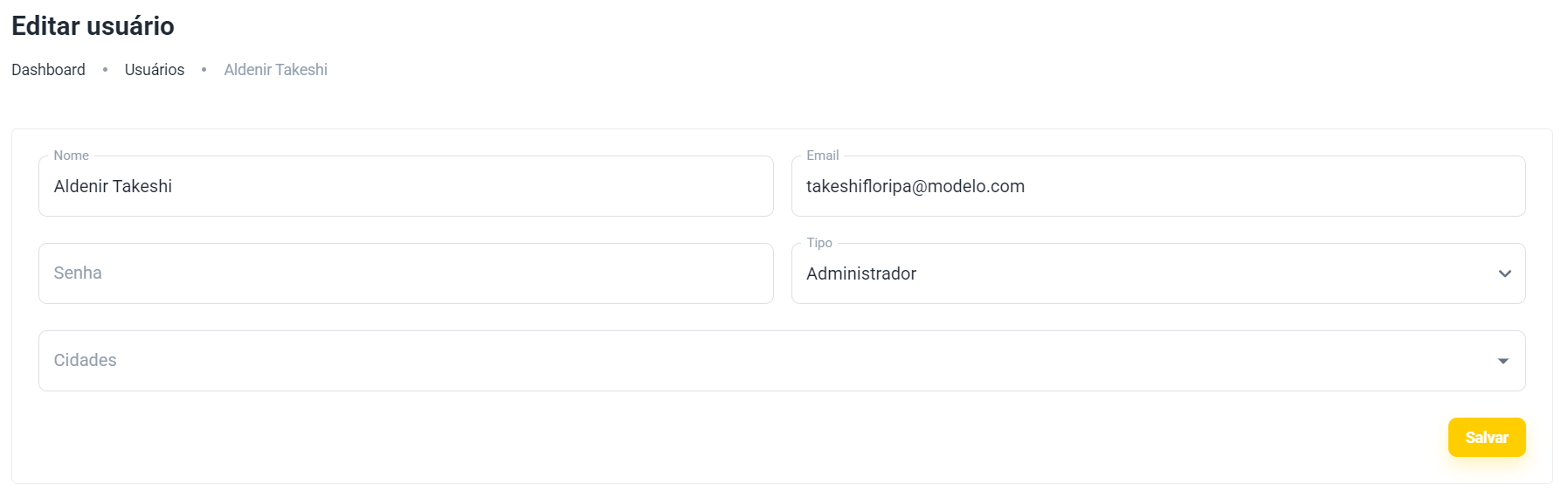This screenshot has height=498, width=1568.
Task: Click separator dot between Dashboard and Usuários
Action: (x=105, y=70)
